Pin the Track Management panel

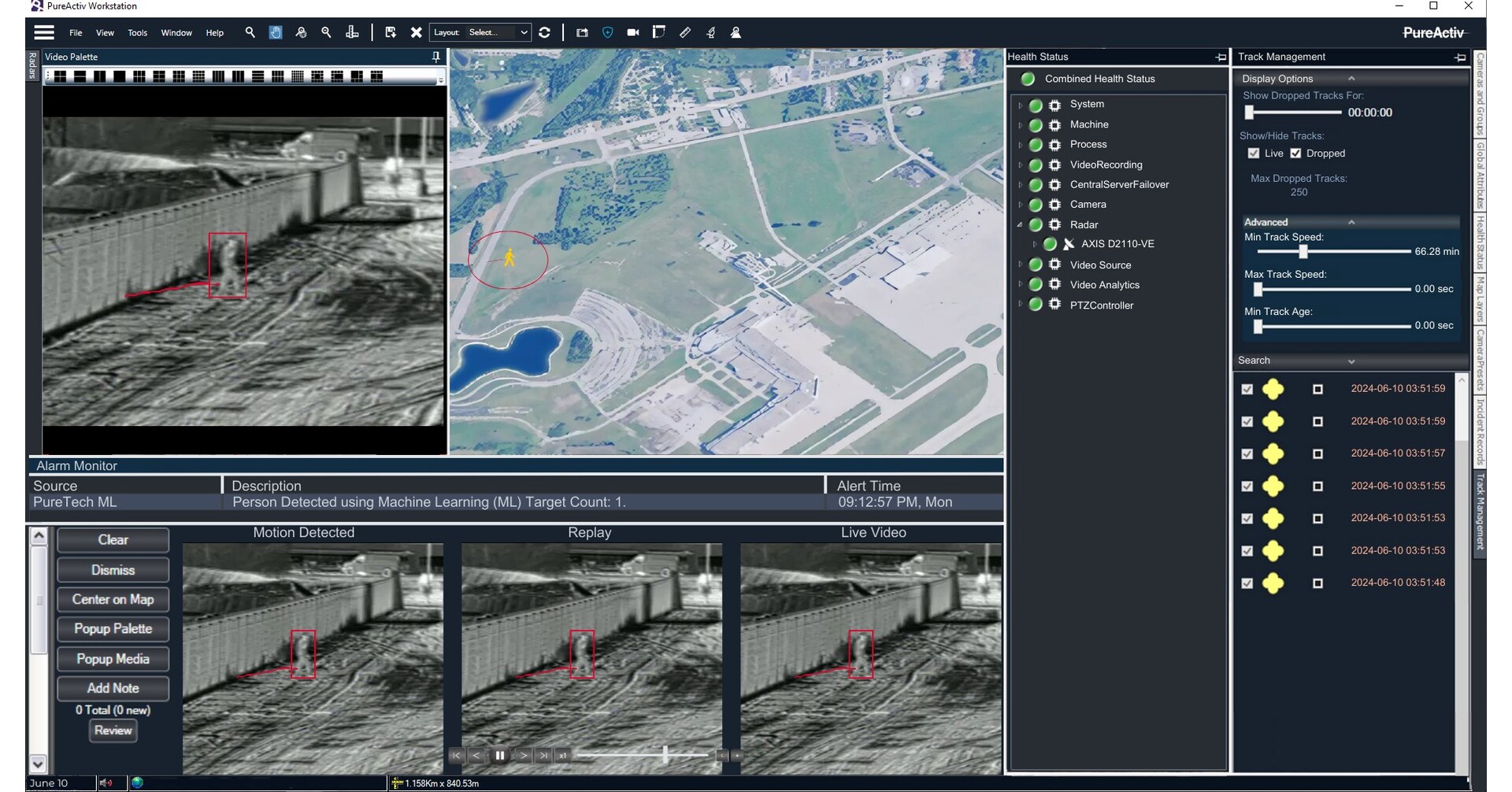(1461, 57)
